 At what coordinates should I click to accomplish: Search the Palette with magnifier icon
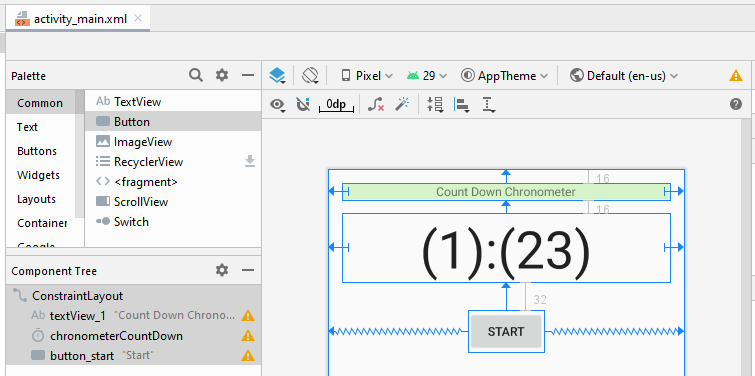pos(195,75)
